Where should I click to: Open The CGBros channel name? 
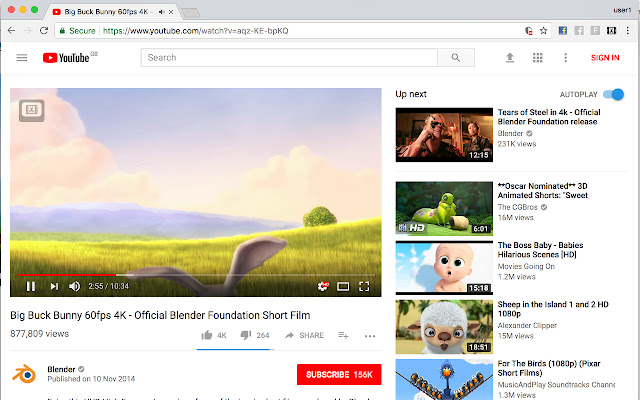coord(518,207)
